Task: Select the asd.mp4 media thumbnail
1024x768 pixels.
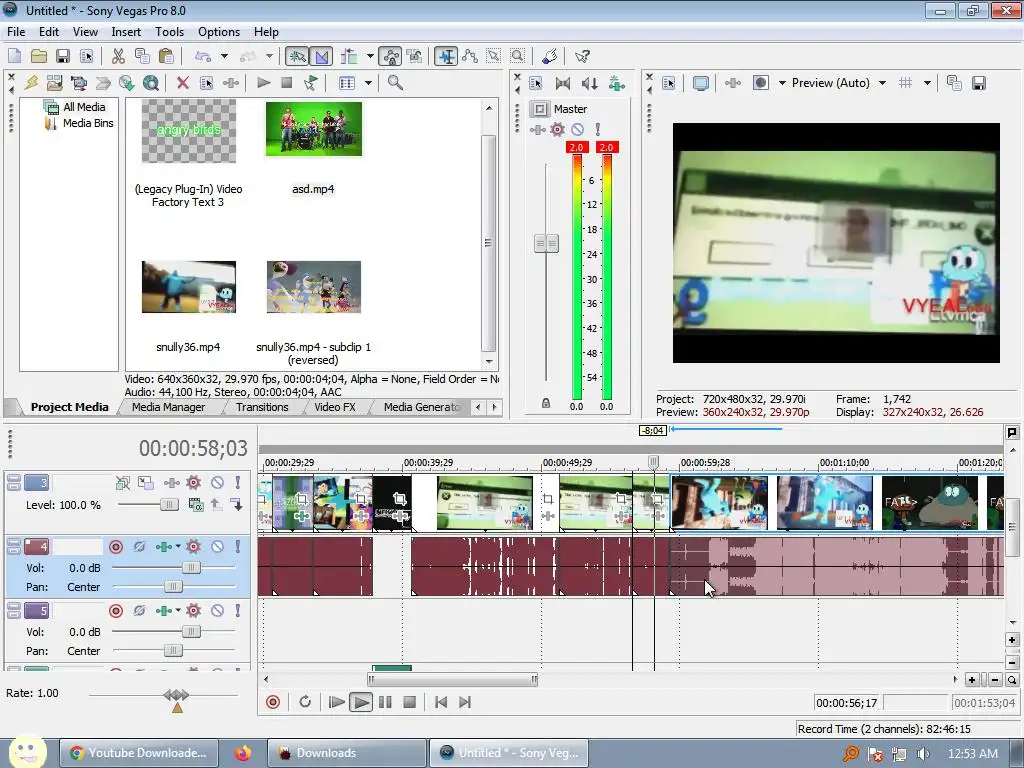Action: point(313,129)
